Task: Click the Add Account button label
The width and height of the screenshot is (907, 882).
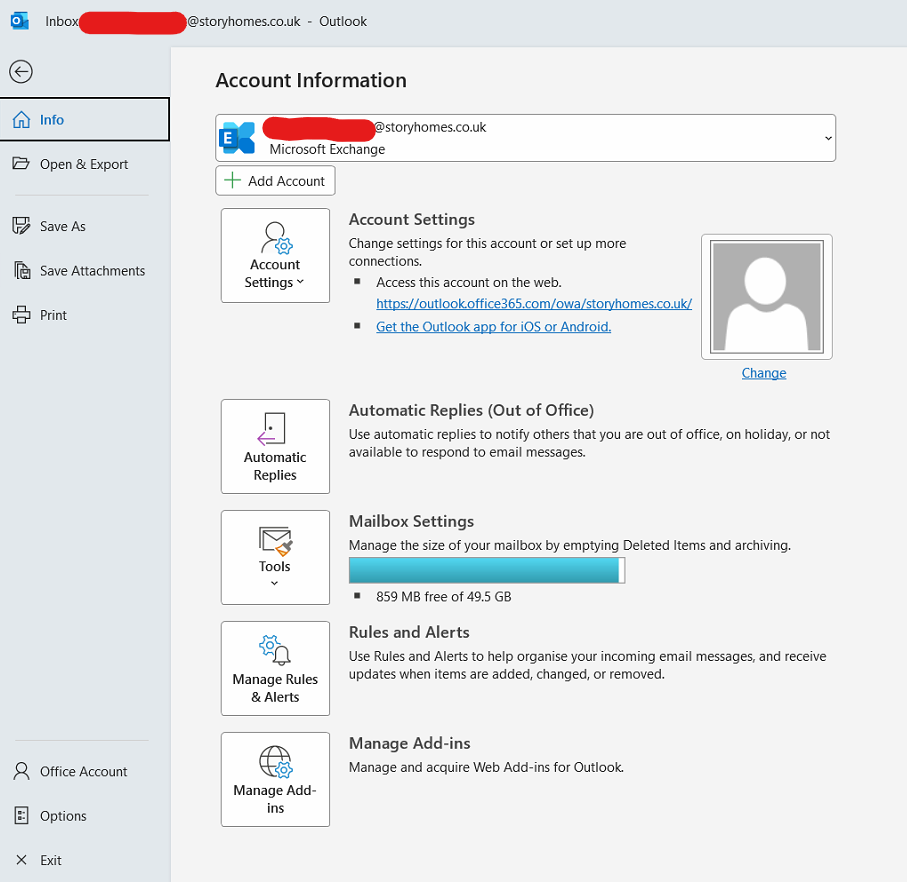Action: pyautogui.click(x=286, y=181)
